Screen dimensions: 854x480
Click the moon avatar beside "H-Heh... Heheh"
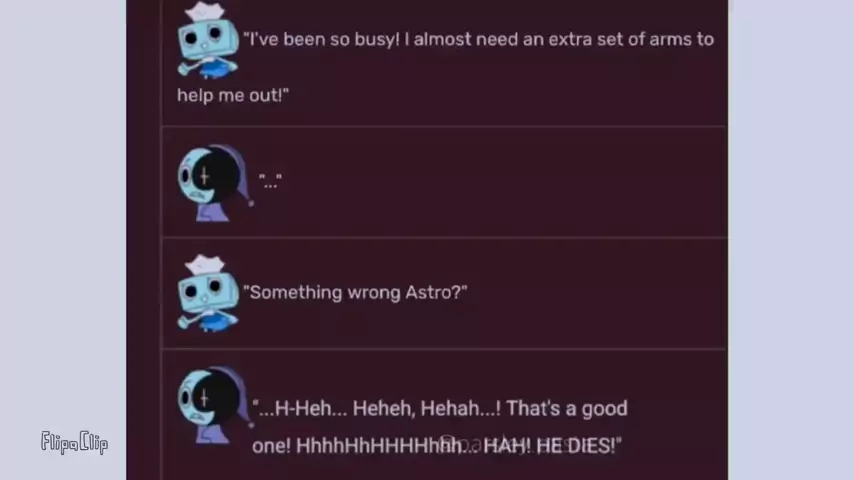click(215, 405)
